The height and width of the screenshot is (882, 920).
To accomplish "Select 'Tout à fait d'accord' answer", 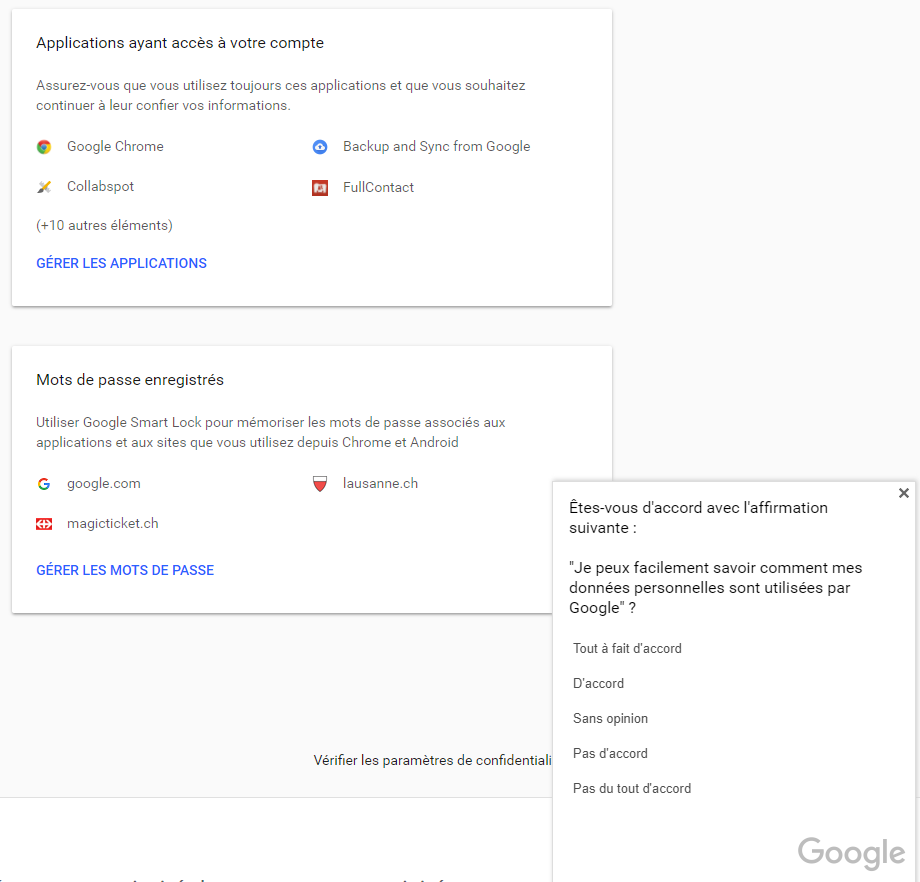I will point(627,649).
